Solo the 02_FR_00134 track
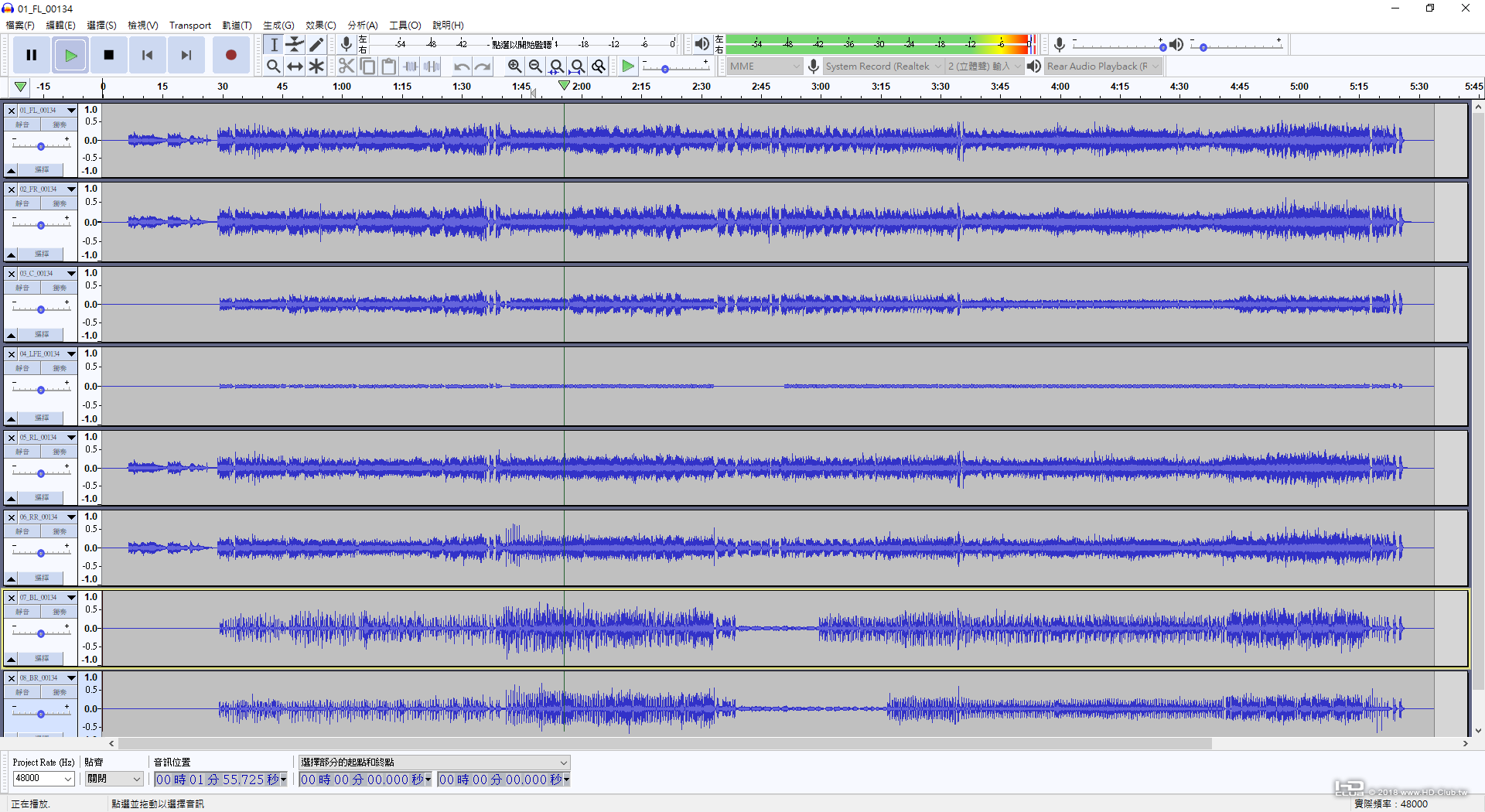Viewport: 1485px width, 812px height. [60, 203]
